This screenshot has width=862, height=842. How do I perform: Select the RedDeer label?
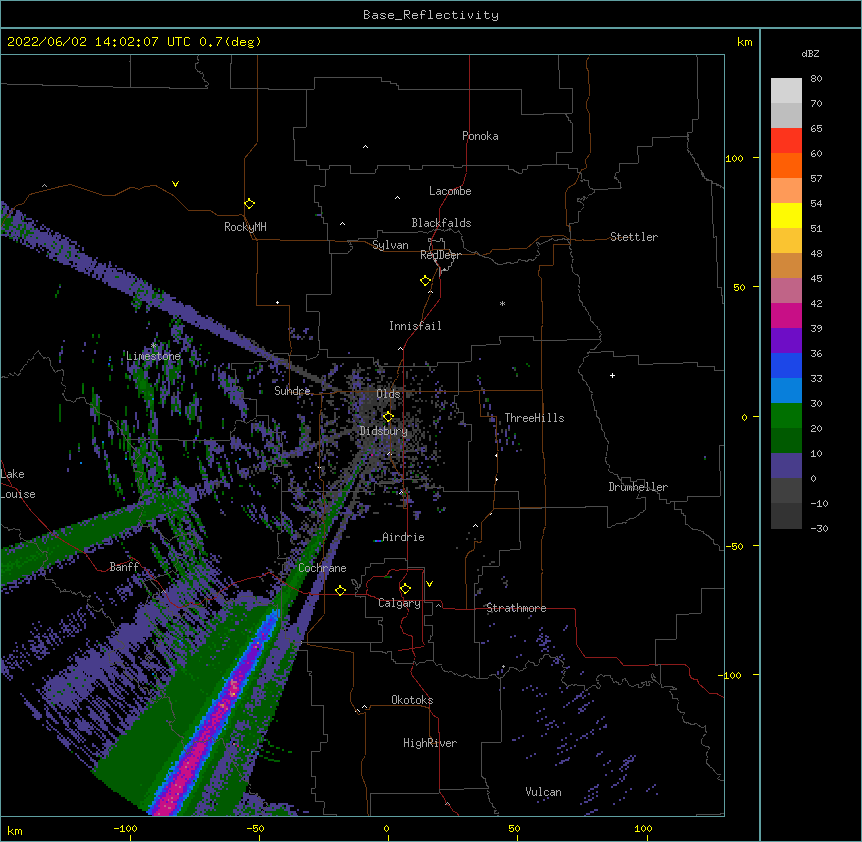click(x=440, y=255)
